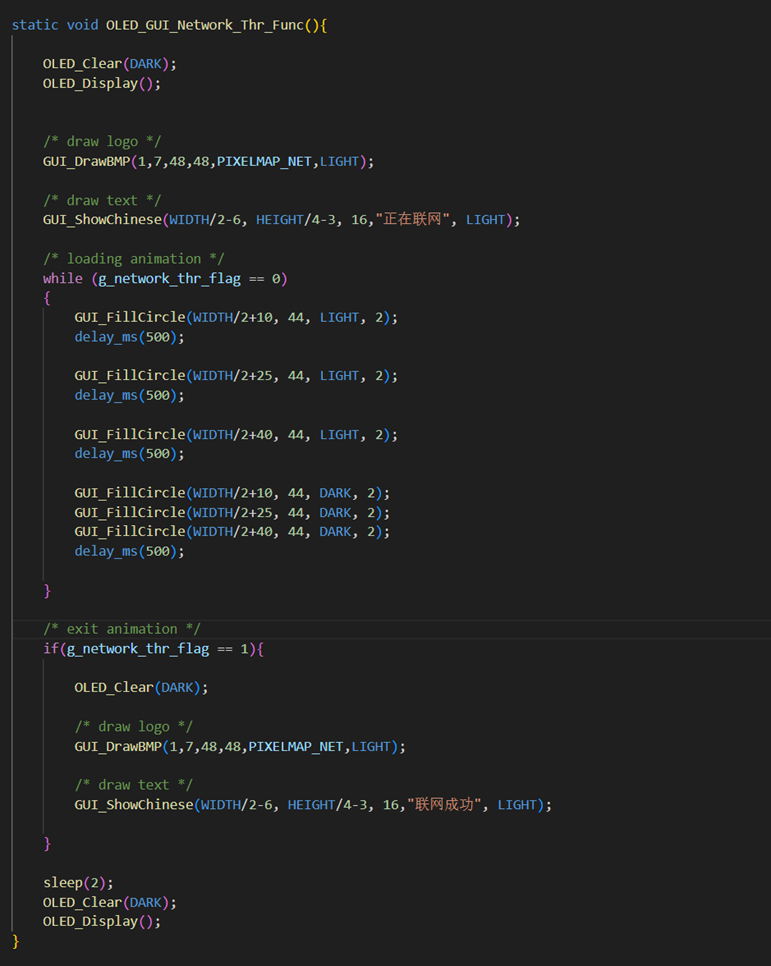Click the first OLED_Display() call
The height and width of the screenshot is (966, 771).
click(102, 84)
